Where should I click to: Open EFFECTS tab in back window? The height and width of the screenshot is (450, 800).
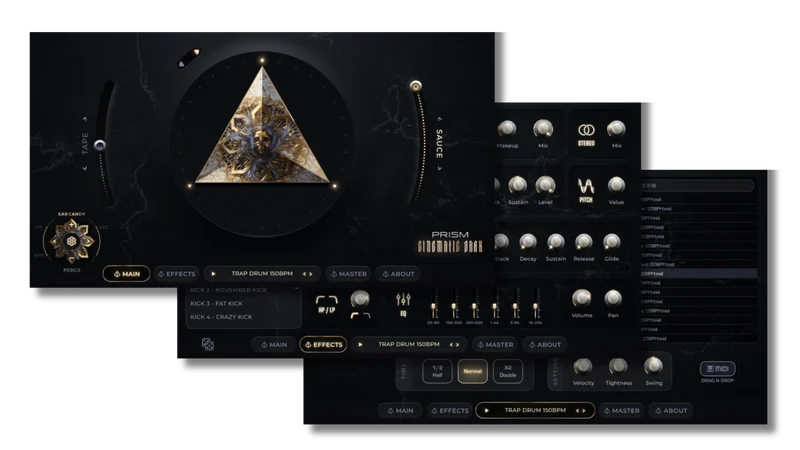[449, 410]
